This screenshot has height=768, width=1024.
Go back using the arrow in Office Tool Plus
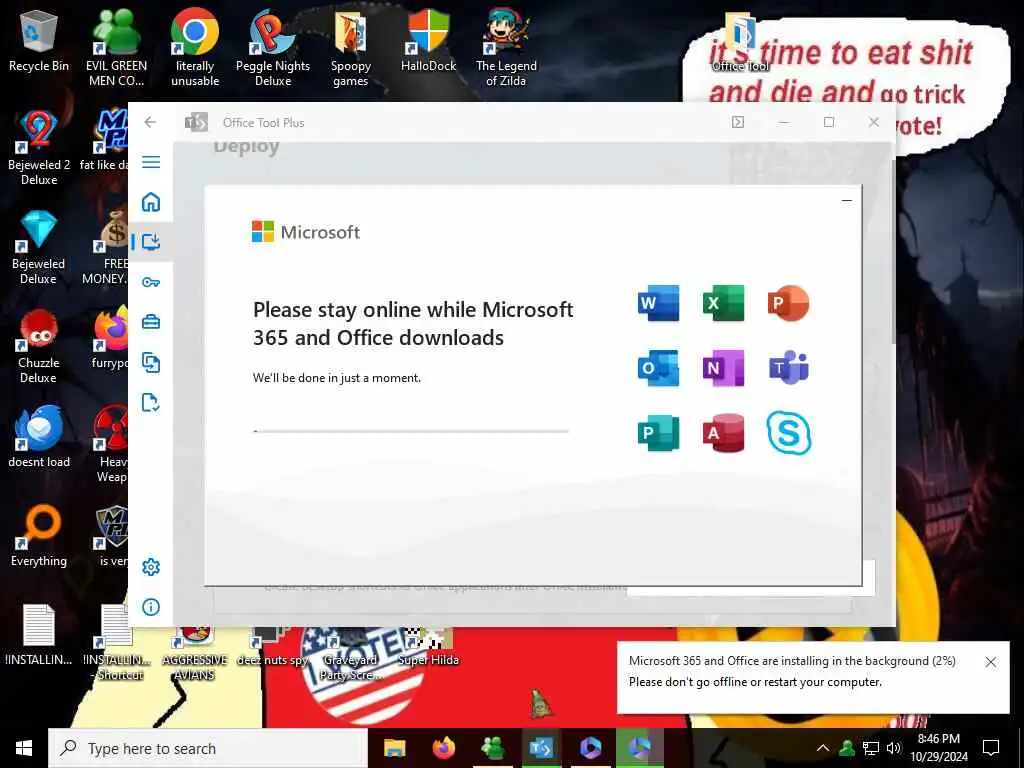(x=150, y=122)
